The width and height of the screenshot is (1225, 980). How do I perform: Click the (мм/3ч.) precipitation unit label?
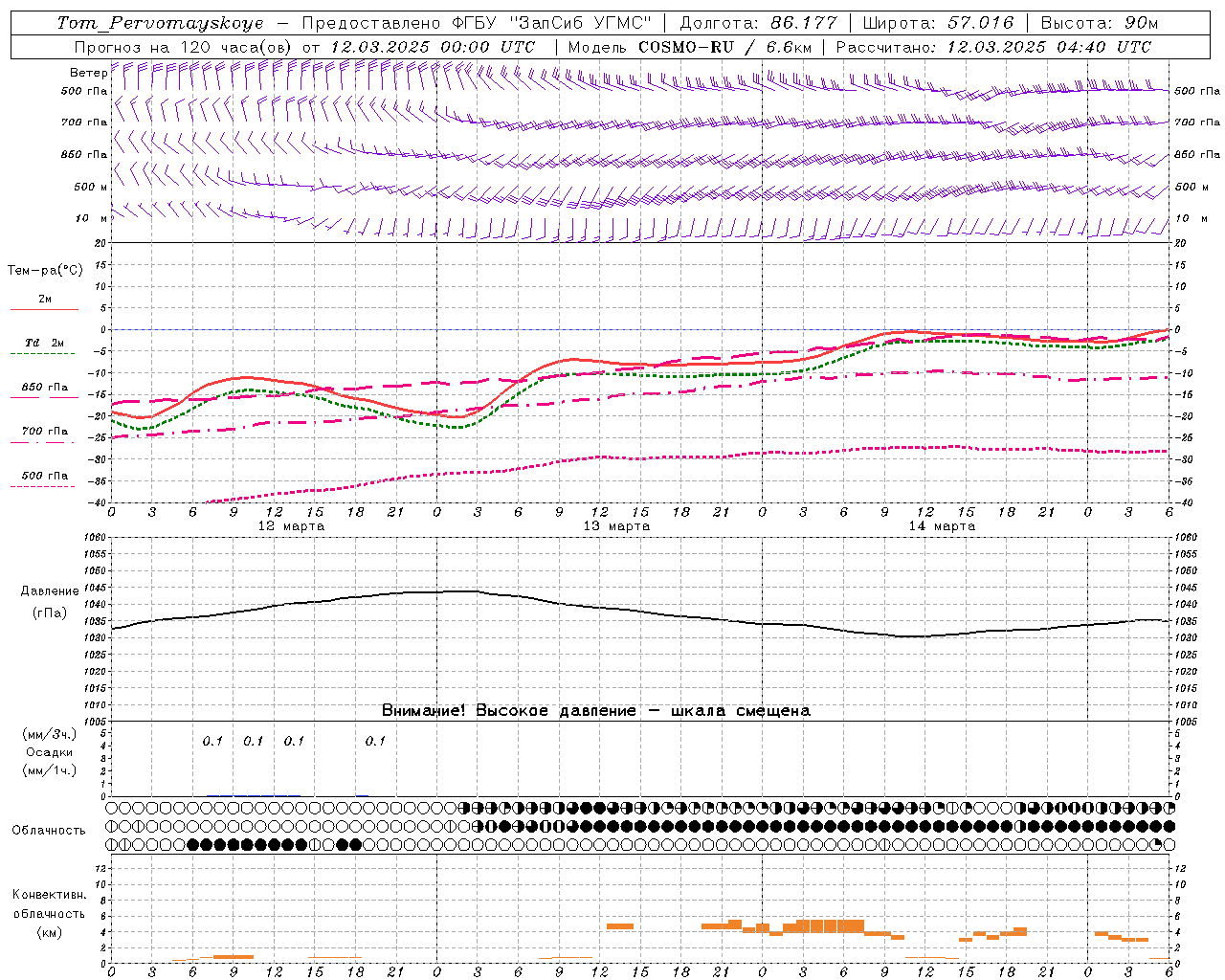tap(50, 735)
